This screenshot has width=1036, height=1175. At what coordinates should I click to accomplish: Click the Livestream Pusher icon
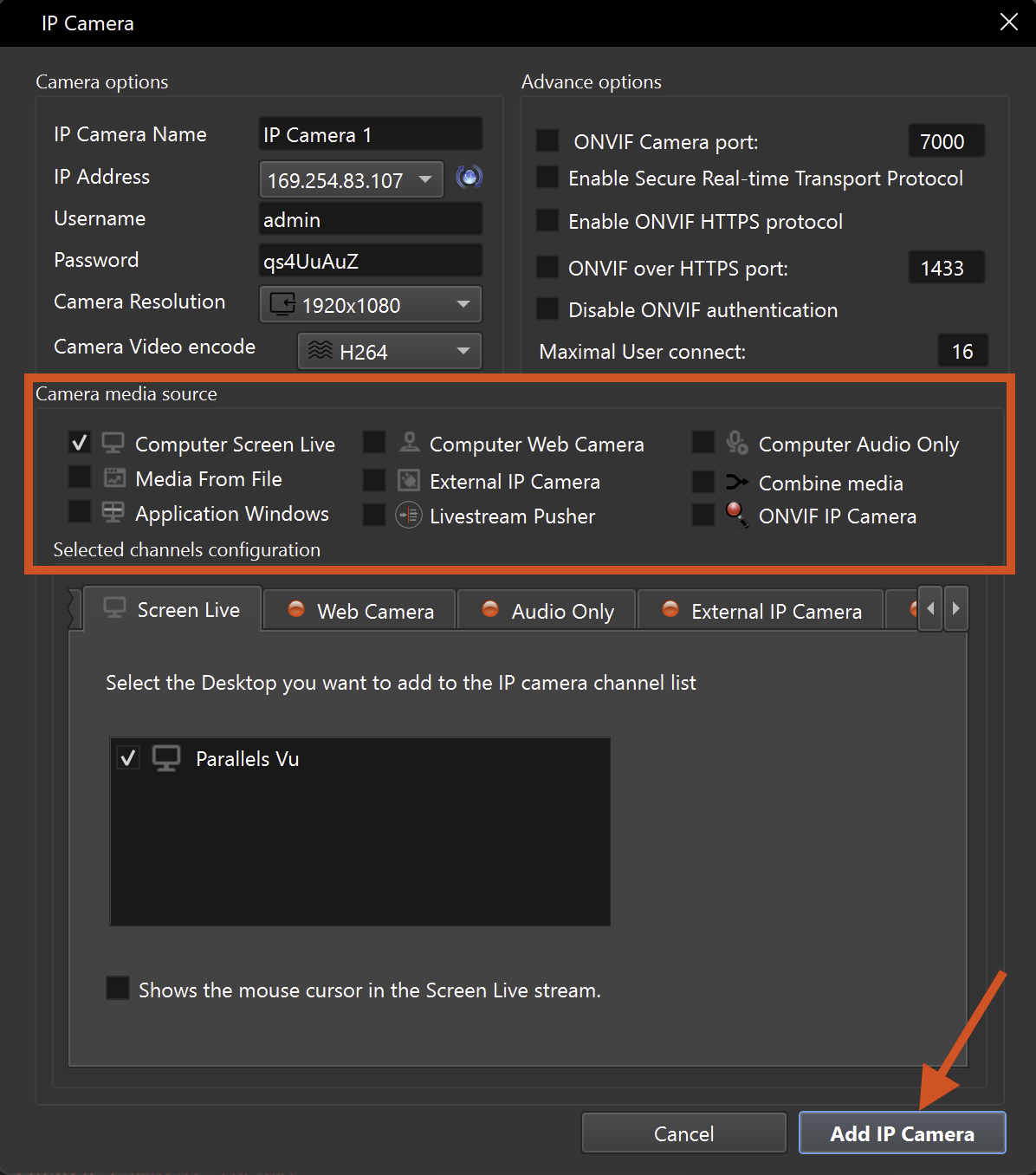[409, 516]
